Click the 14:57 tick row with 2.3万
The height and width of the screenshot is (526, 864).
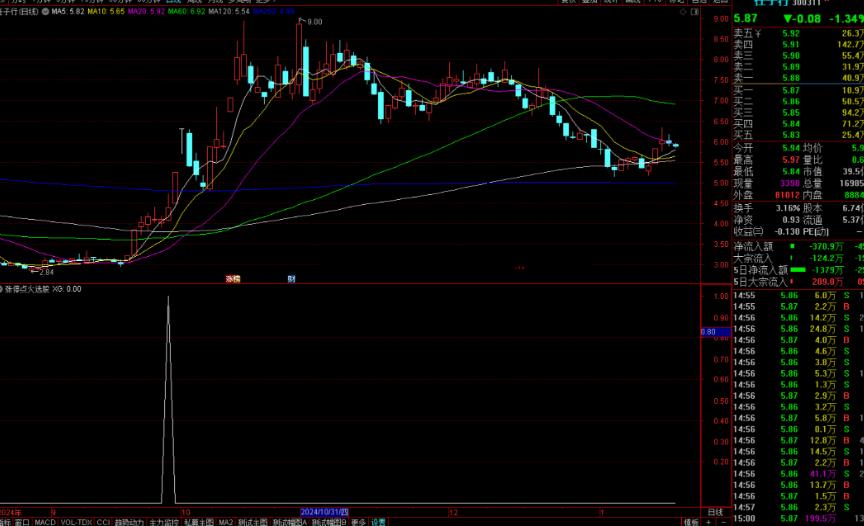[x=798, y=507]
